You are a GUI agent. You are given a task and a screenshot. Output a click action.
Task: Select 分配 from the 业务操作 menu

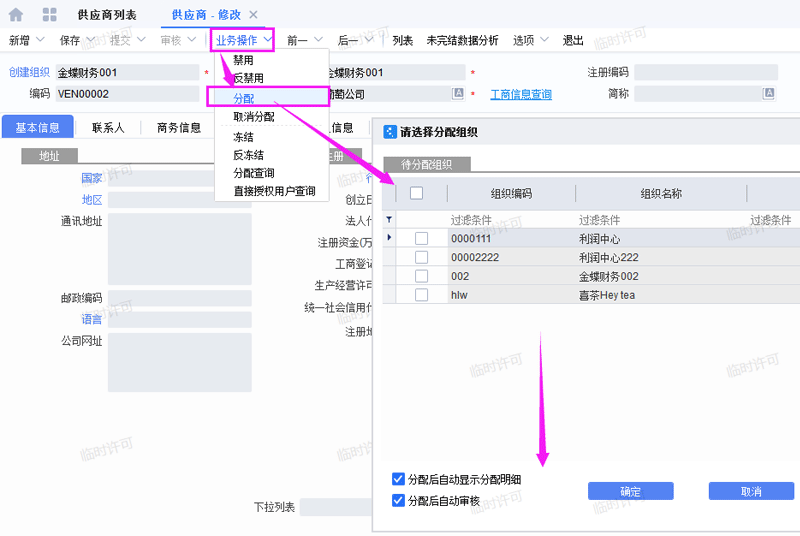(244, 98)
